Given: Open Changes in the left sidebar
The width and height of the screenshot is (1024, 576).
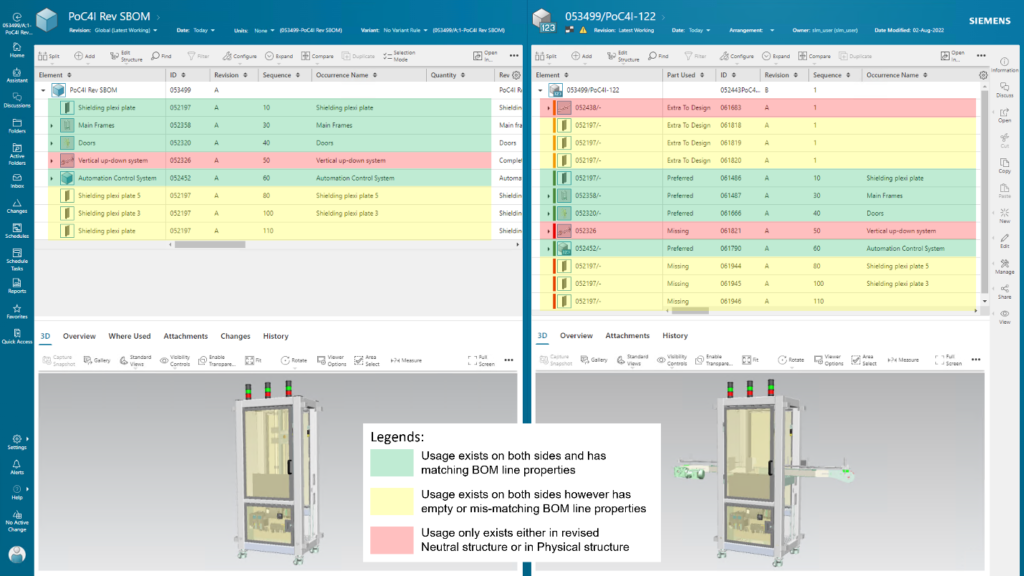Looking at the screenshot, I should pos(17,206).
